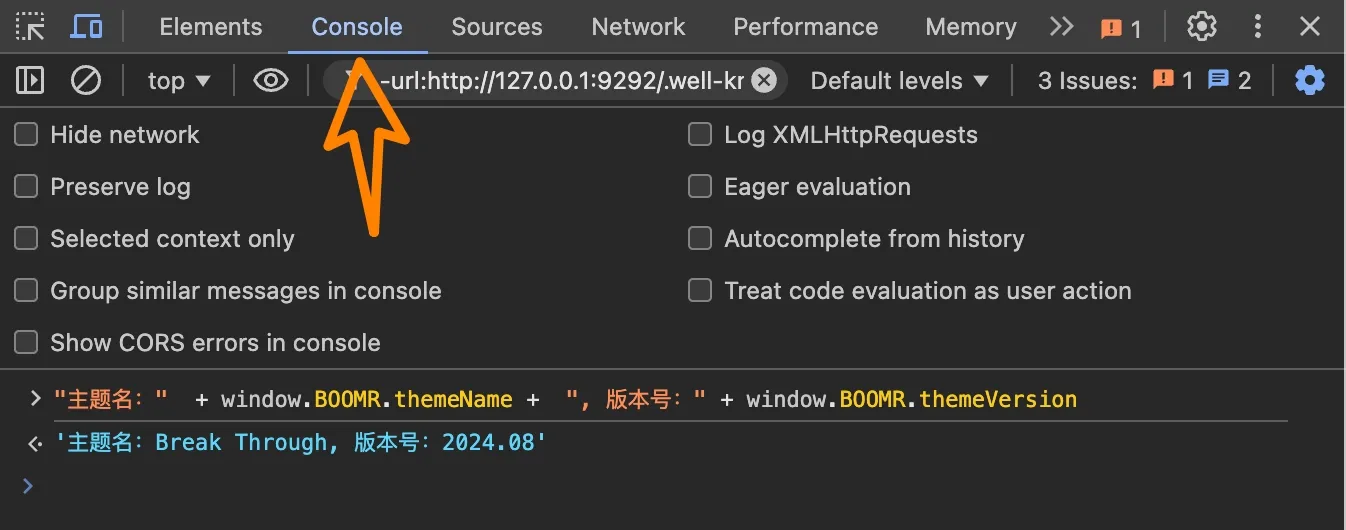The height and width of the screenshot is (530, 1346).
Task: Show console sidebar icon
Action: click(31, 80)
